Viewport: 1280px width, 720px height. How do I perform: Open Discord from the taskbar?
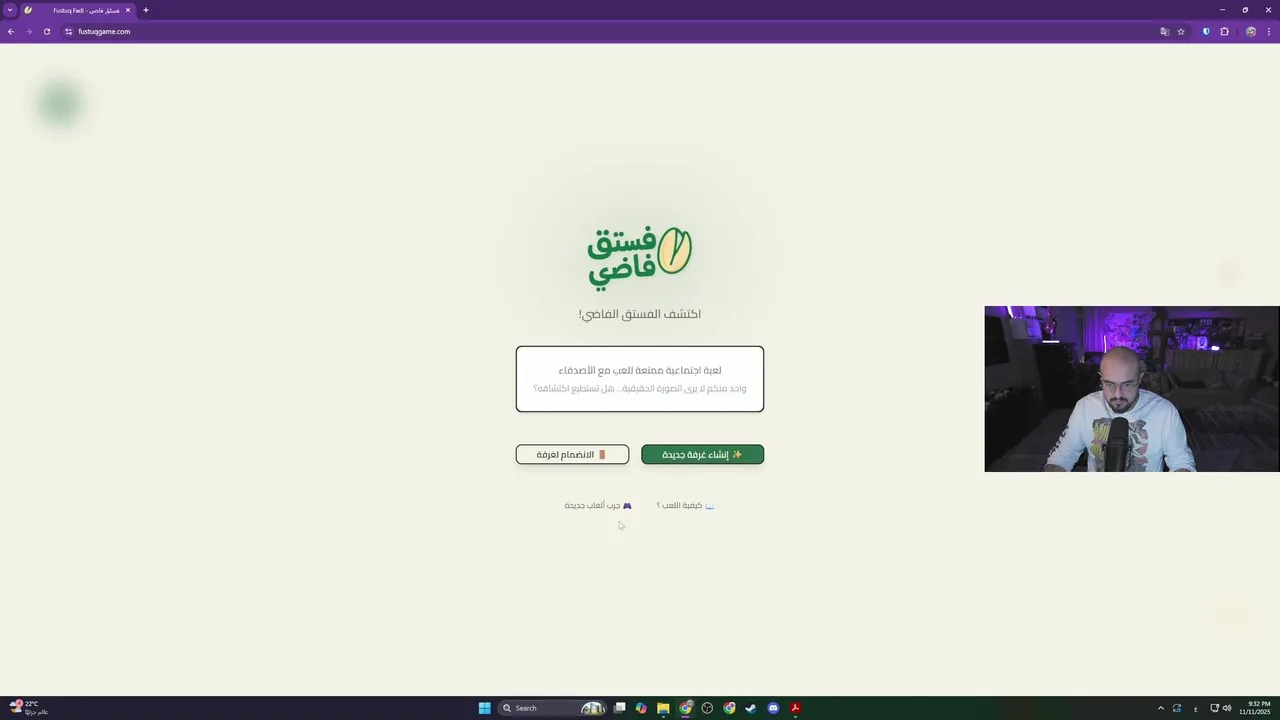[773, 708]
